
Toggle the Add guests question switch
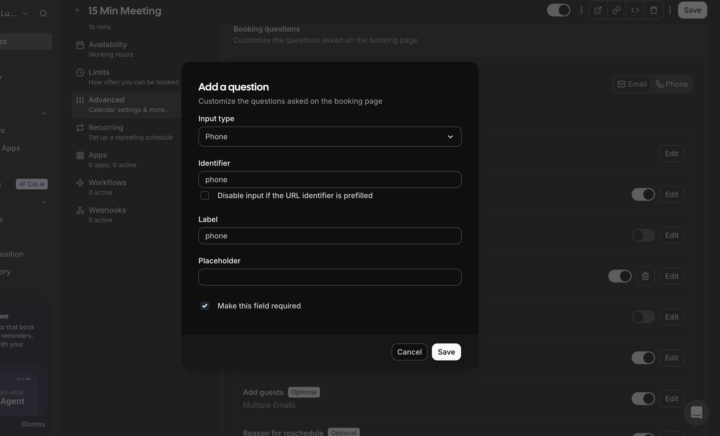click(643, 398)
